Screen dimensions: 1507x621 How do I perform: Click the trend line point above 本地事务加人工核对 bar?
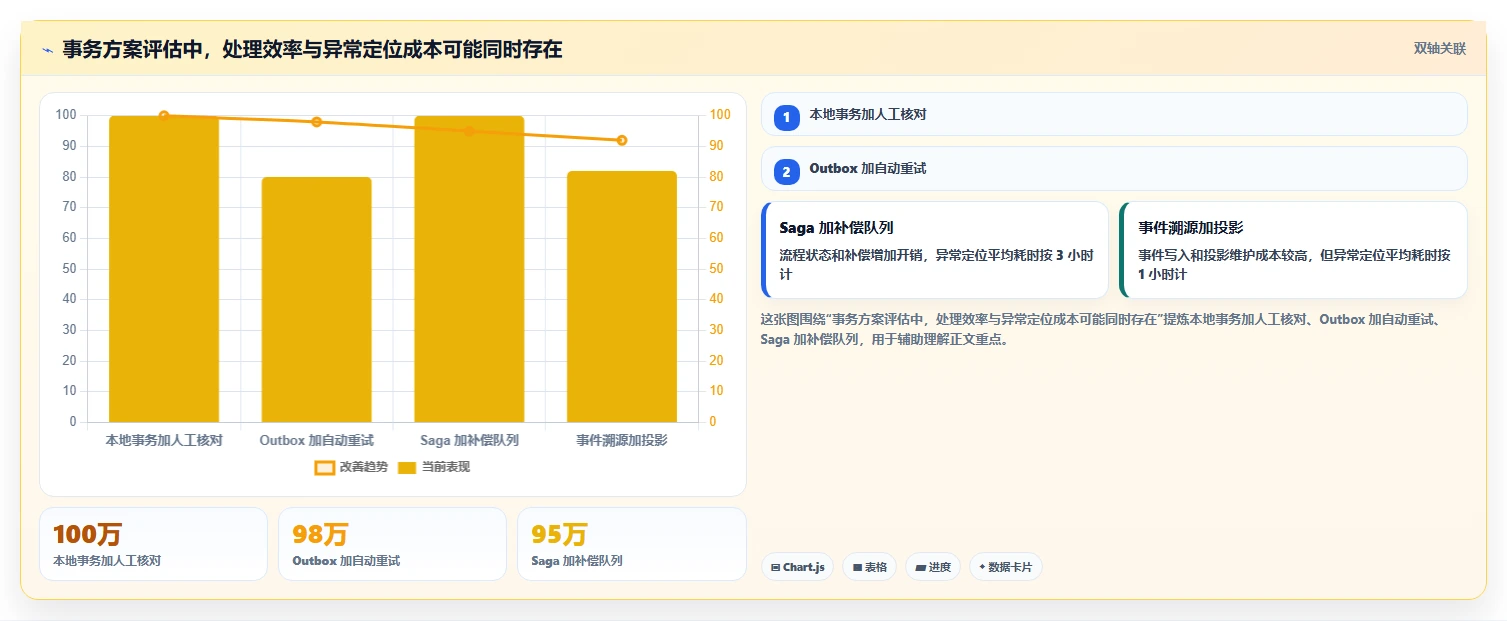click(x=164, y=116)
